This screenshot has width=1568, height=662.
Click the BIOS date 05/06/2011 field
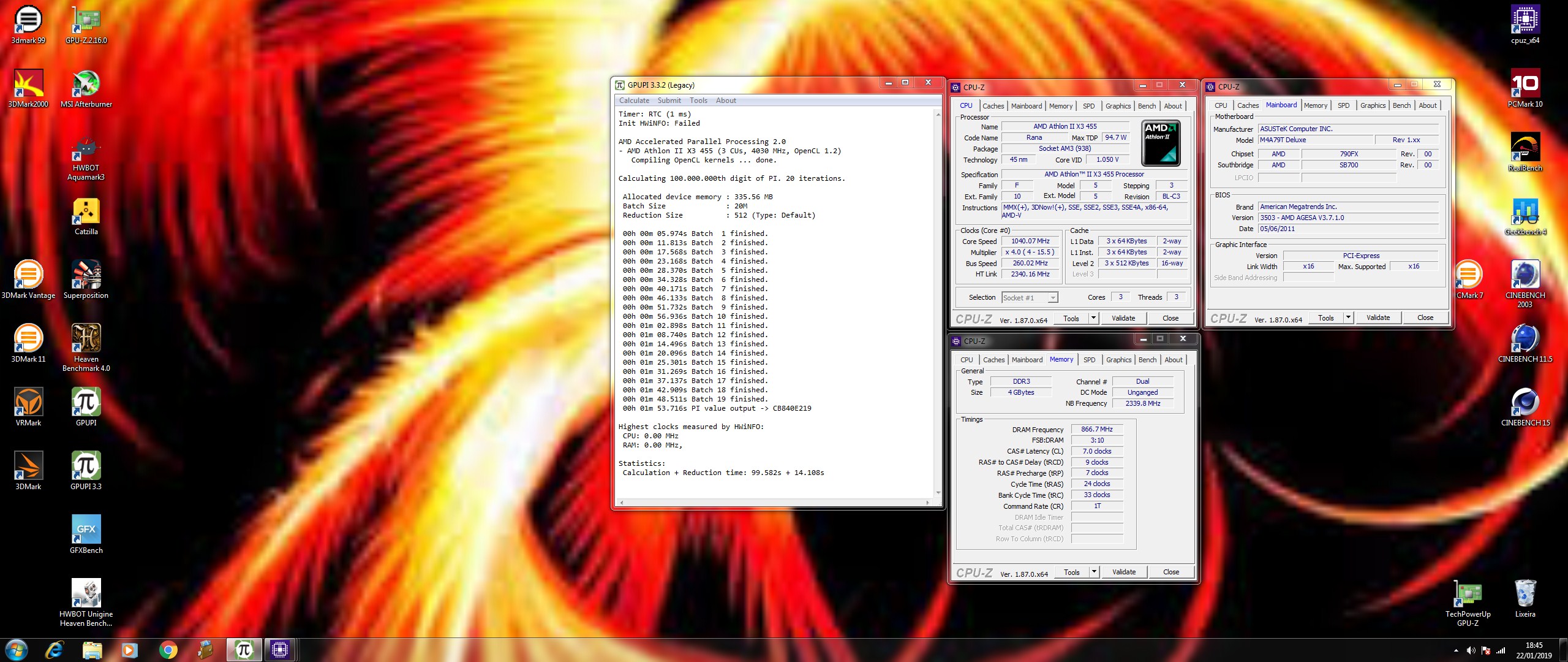pos(1348,229)
